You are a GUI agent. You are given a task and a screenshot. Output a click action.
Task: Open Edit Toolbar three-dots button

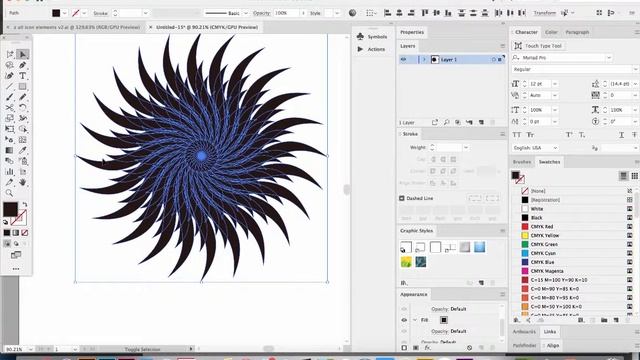16,269
